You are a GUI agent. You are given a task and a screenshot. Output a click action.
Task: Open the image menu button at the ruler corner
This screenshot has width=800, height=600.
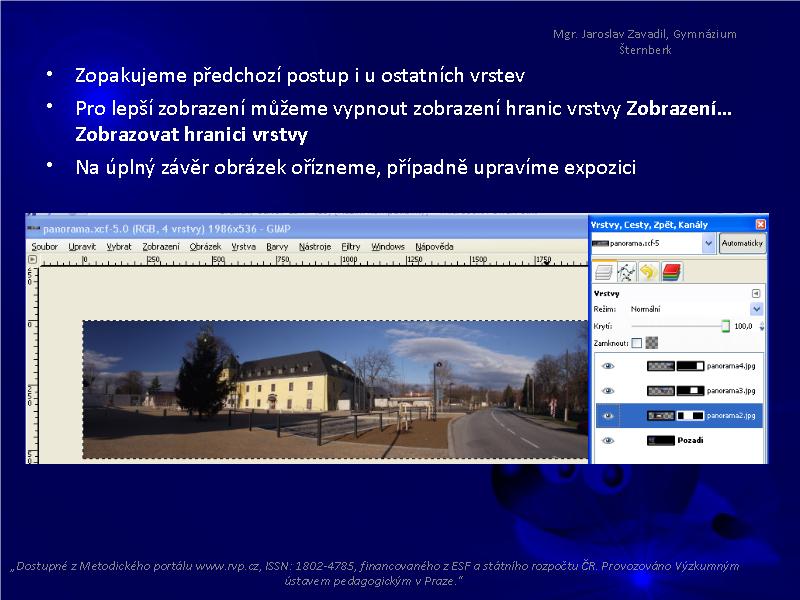point(33,259)
